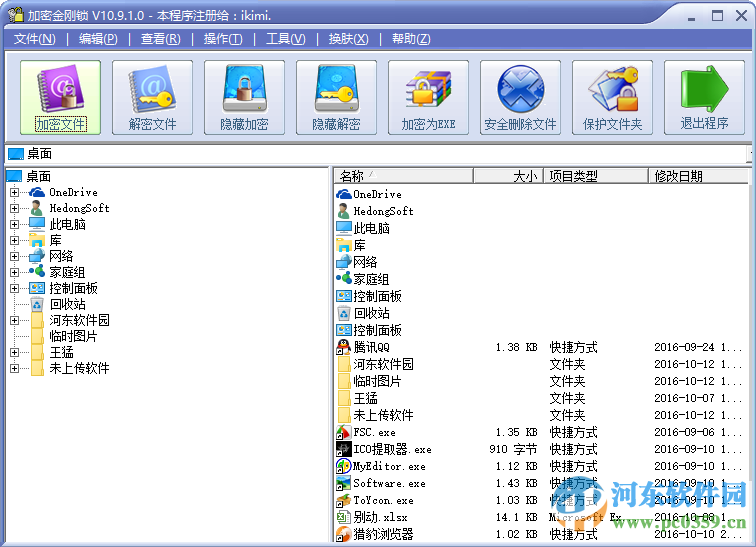Open the 工具(V) menu
The height and width of the screenshot is (547, 756).
(285, 39)
